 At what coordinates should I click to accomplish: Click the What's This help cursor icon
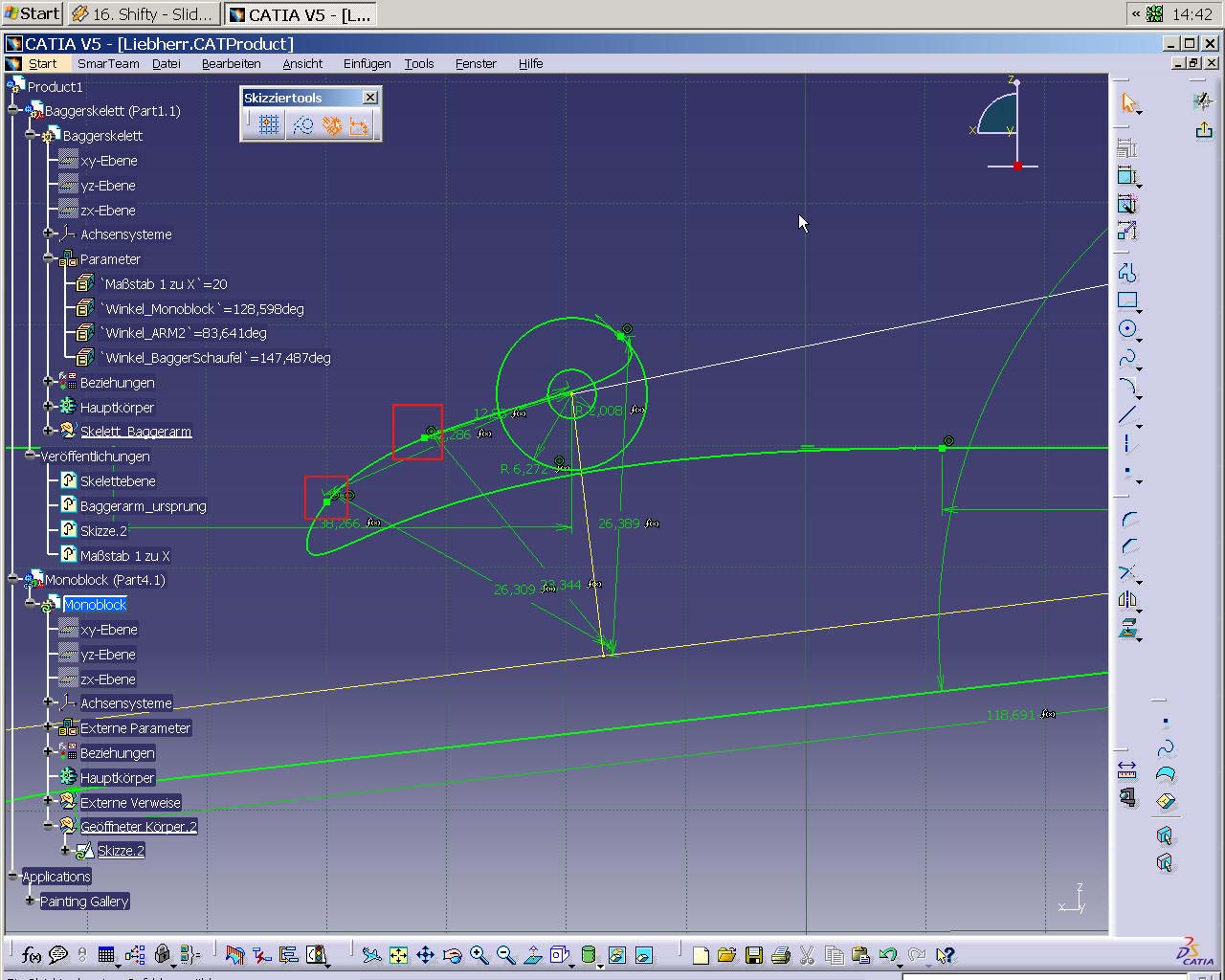tap(945, 954)
